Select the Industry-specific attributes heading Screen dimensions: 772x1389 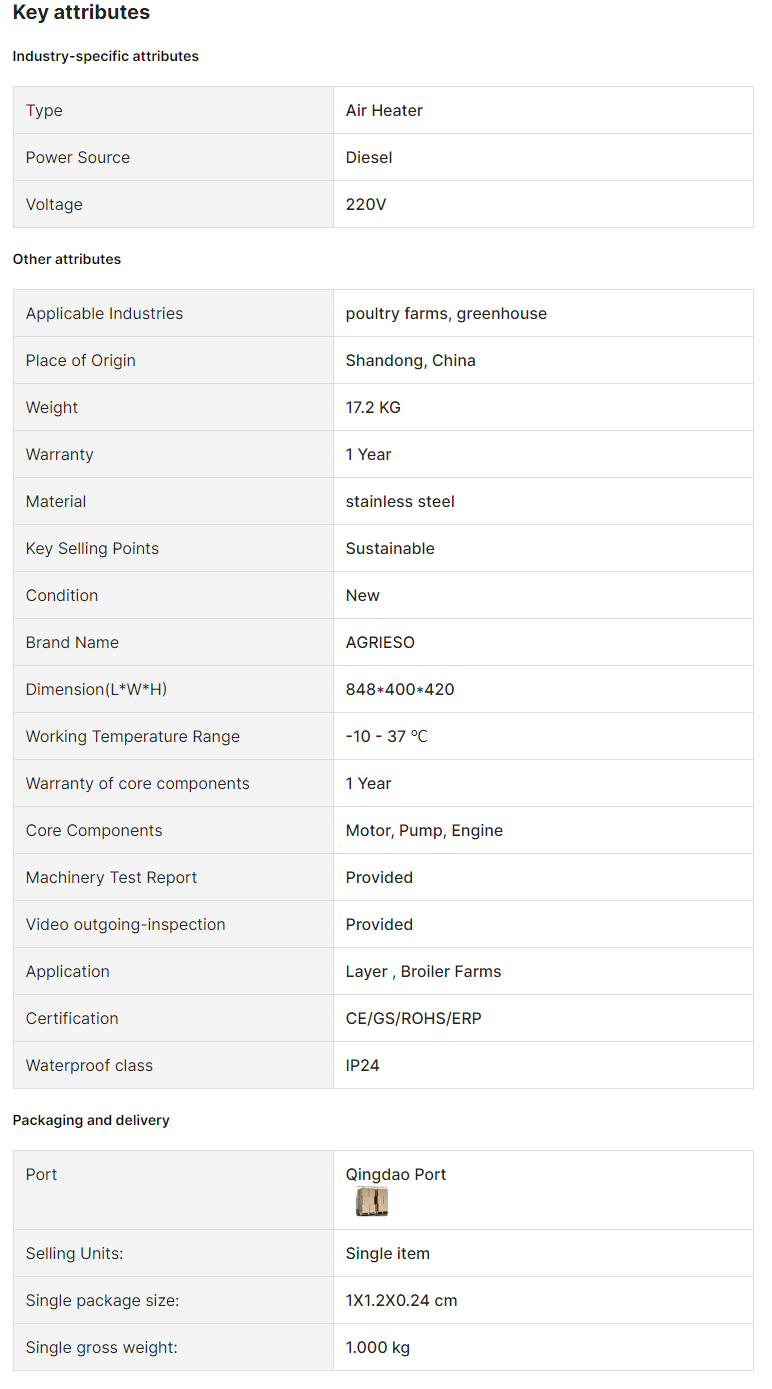(x=106, y=56)
